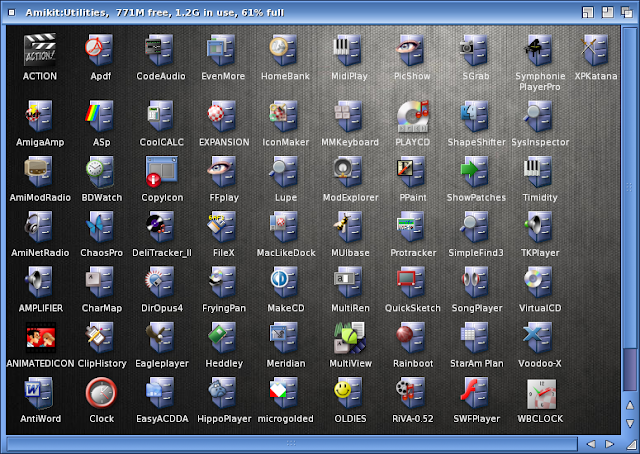This screenshot has width=640, height=454.
Task: Select the OLDIES smiley icon
Action: 349,394
